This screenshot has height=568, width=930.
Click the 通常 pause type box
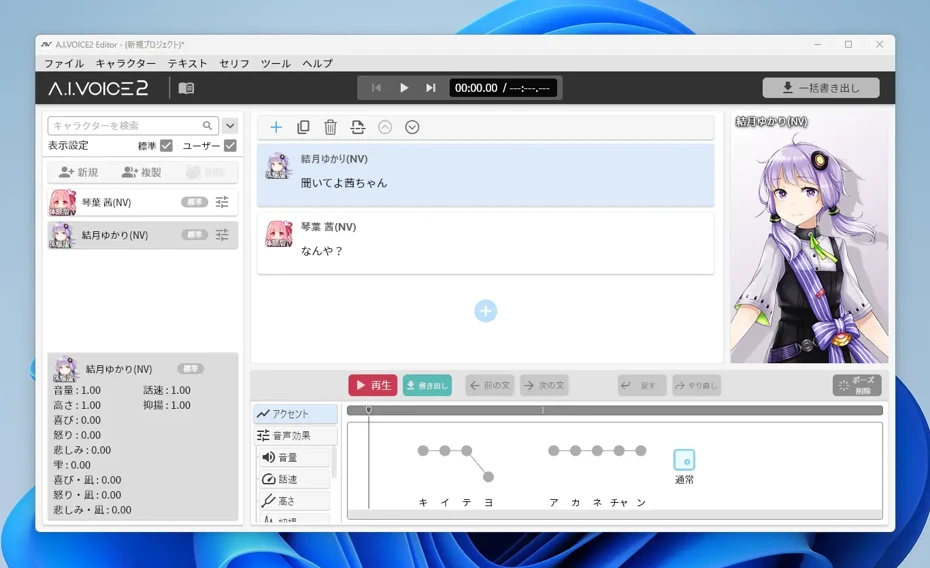tap(684, 460)
